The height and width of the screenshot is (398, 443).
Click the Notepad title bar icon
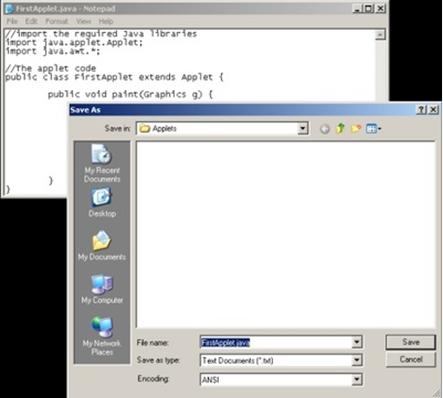pyautogui.click(x=9, y=9)
